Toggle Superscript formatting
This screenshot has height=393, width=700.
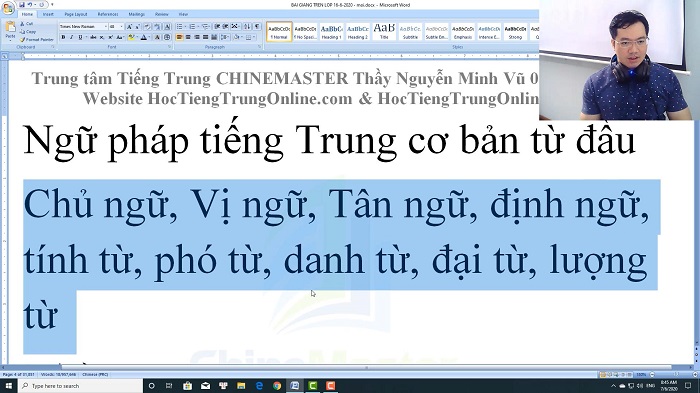(x=111, y=37)
